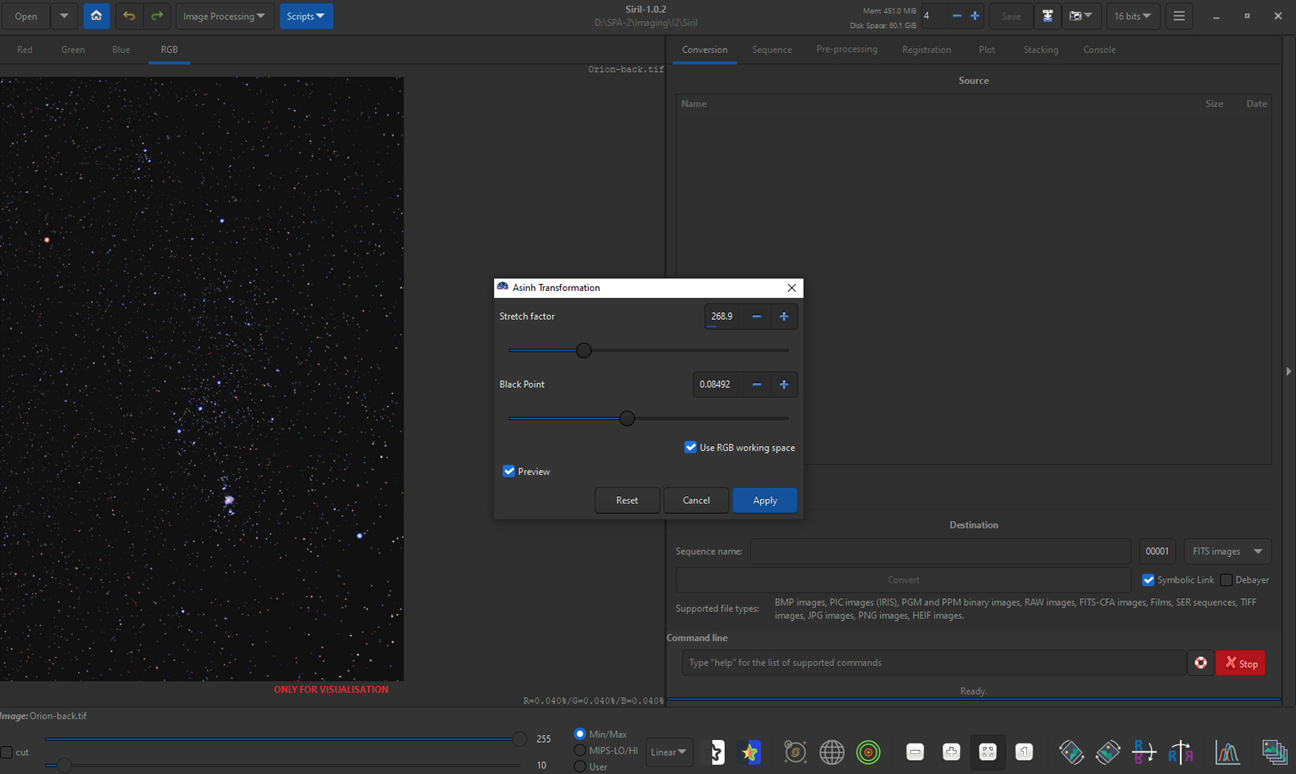The image size is (1296, 774).
Task: Rotate the image counterclockwise
Action: (1071, 751)
